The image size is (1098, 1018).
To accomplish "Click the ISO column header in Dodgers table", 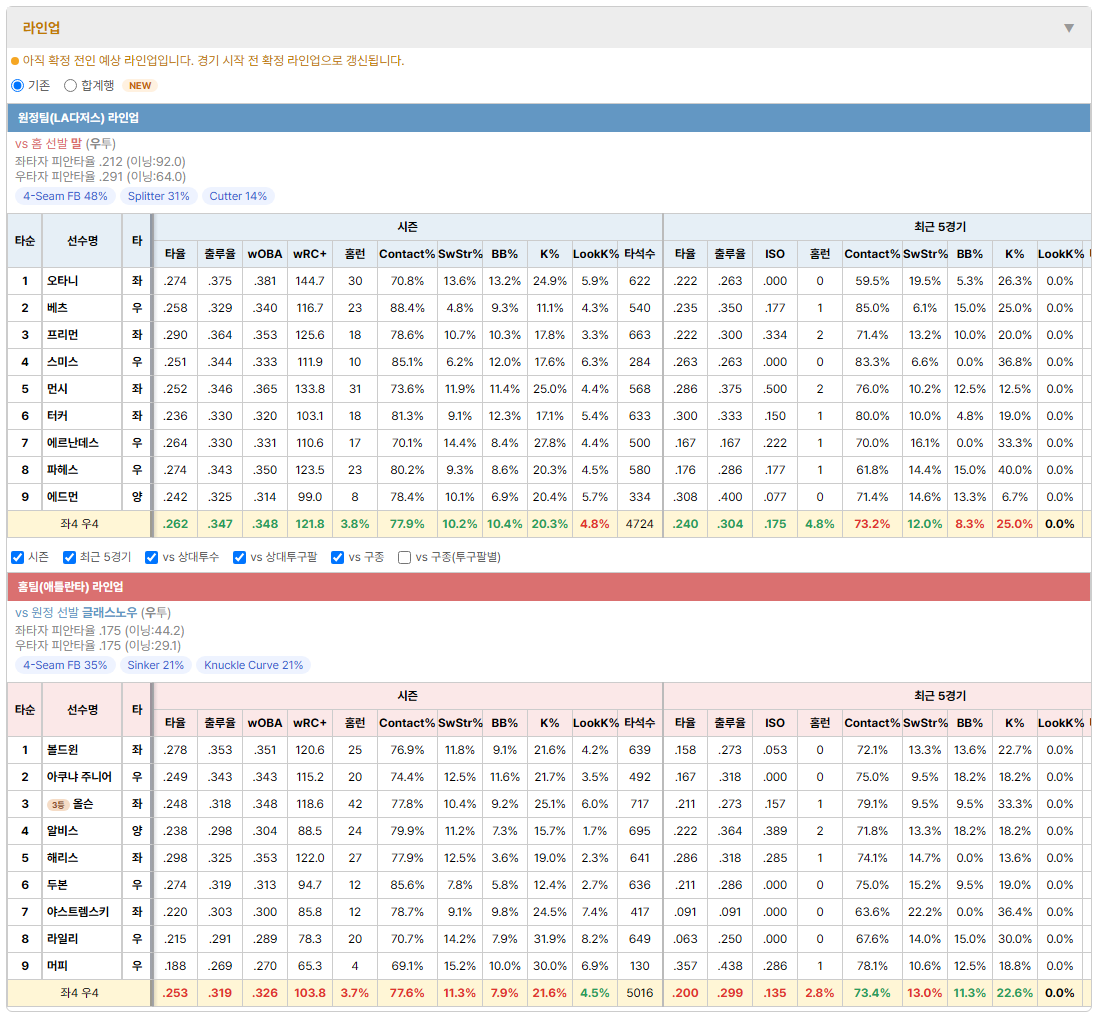I will point(774,254).
